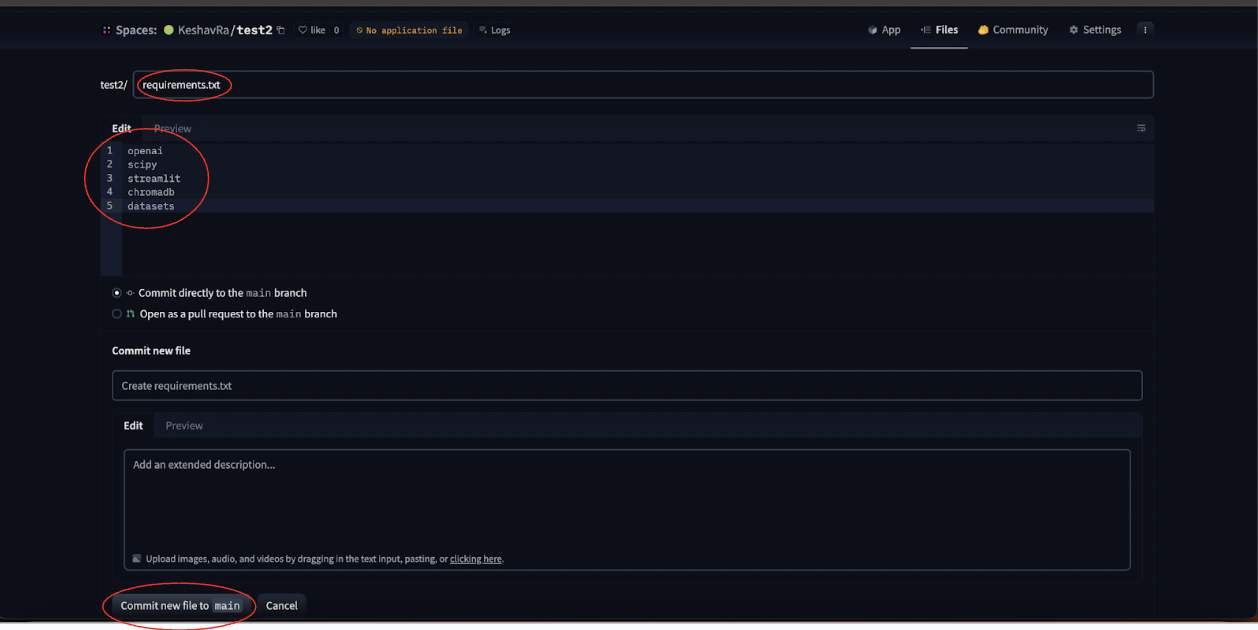This screenshot has height=630, width=1258.
Task: Click the image upload icon in description box
Action: pyautogui.click(x=137, y=559)
